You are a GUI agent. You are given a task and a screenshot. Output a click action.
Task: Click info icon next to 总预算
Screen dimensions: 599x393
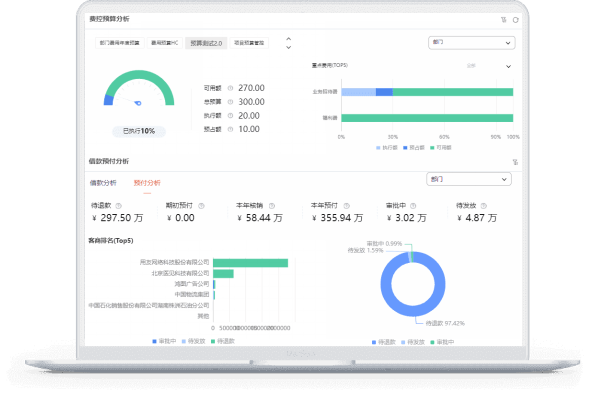click(x=230, y=102)
